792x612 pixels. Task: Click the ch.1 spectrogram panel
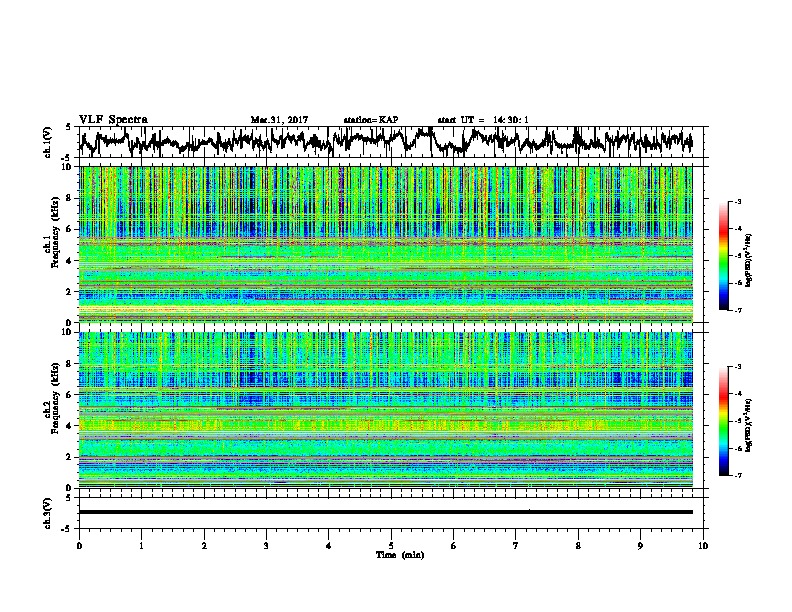click(x=385, y=244)
